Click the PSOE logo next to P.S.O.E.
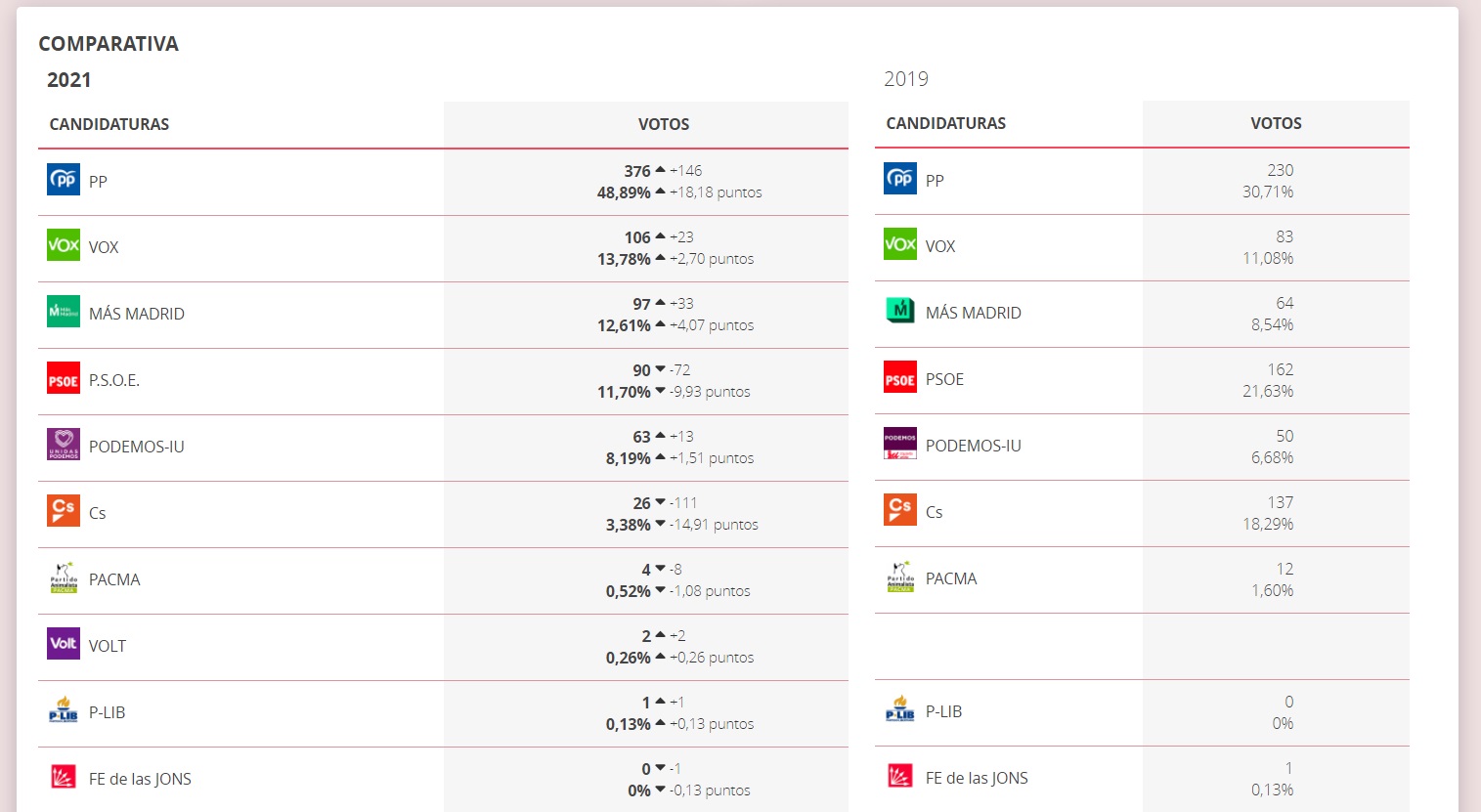Screen dimensions: 1481x812 [64, 378]
